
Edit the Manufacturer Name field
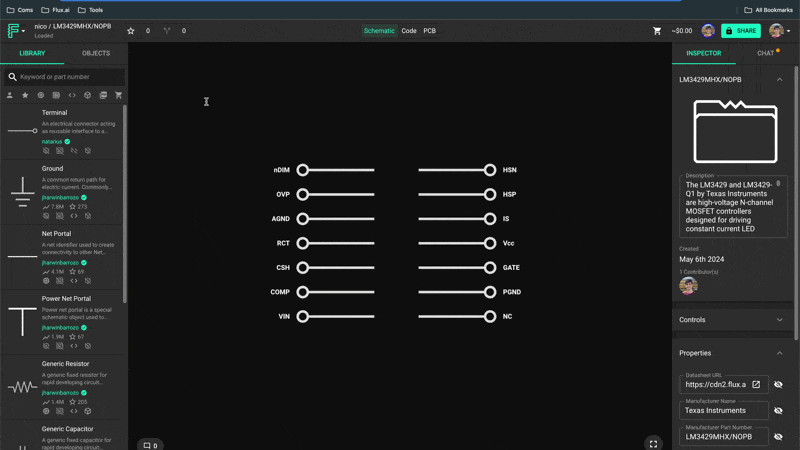click(x=723, y=411)
